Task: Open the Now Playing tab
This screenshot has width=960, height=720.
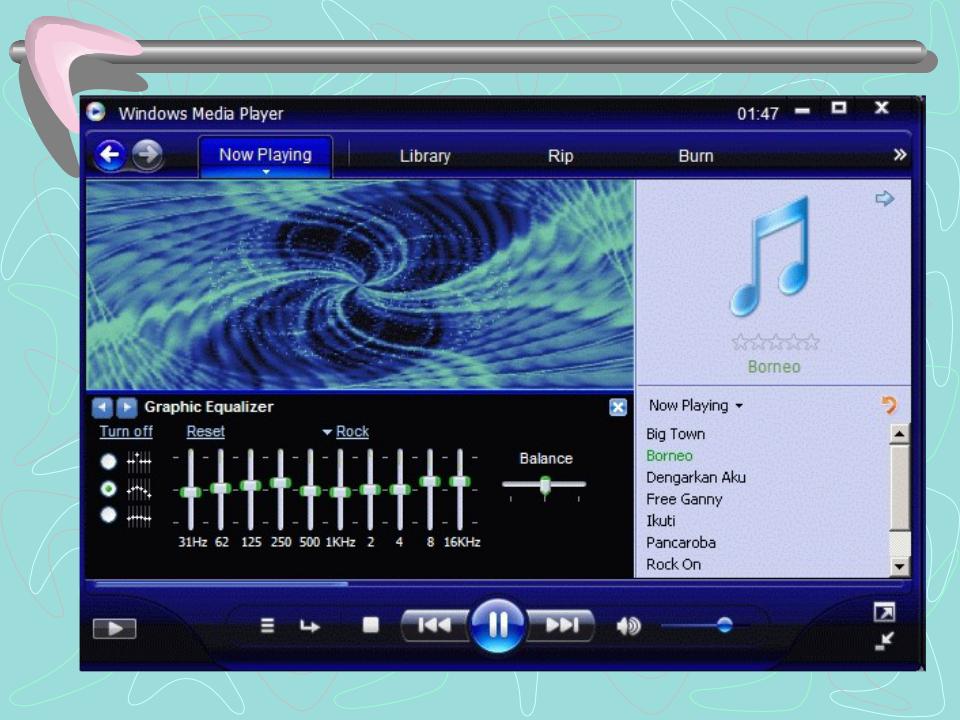Action: [x=265, y=155]
